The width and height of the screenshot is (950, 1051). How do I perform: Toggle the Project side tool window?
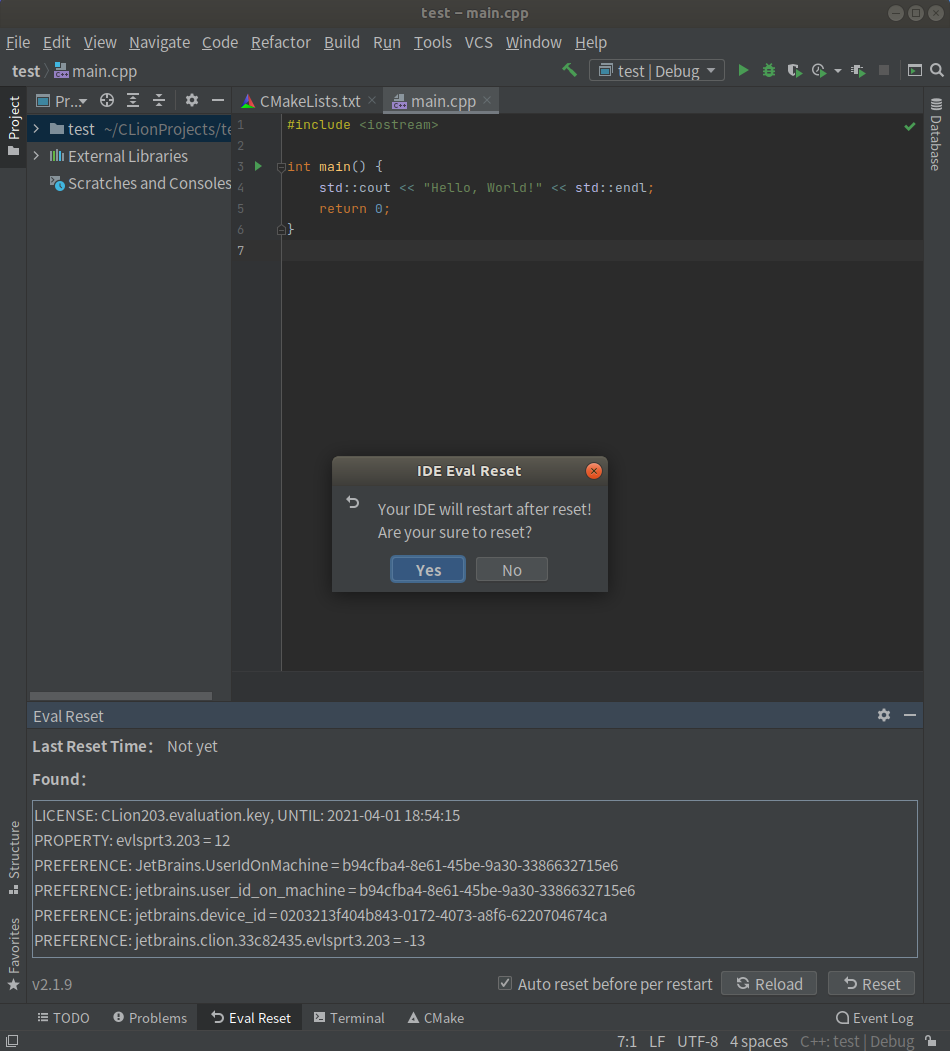pyautogui.click(x=13, y=126)
